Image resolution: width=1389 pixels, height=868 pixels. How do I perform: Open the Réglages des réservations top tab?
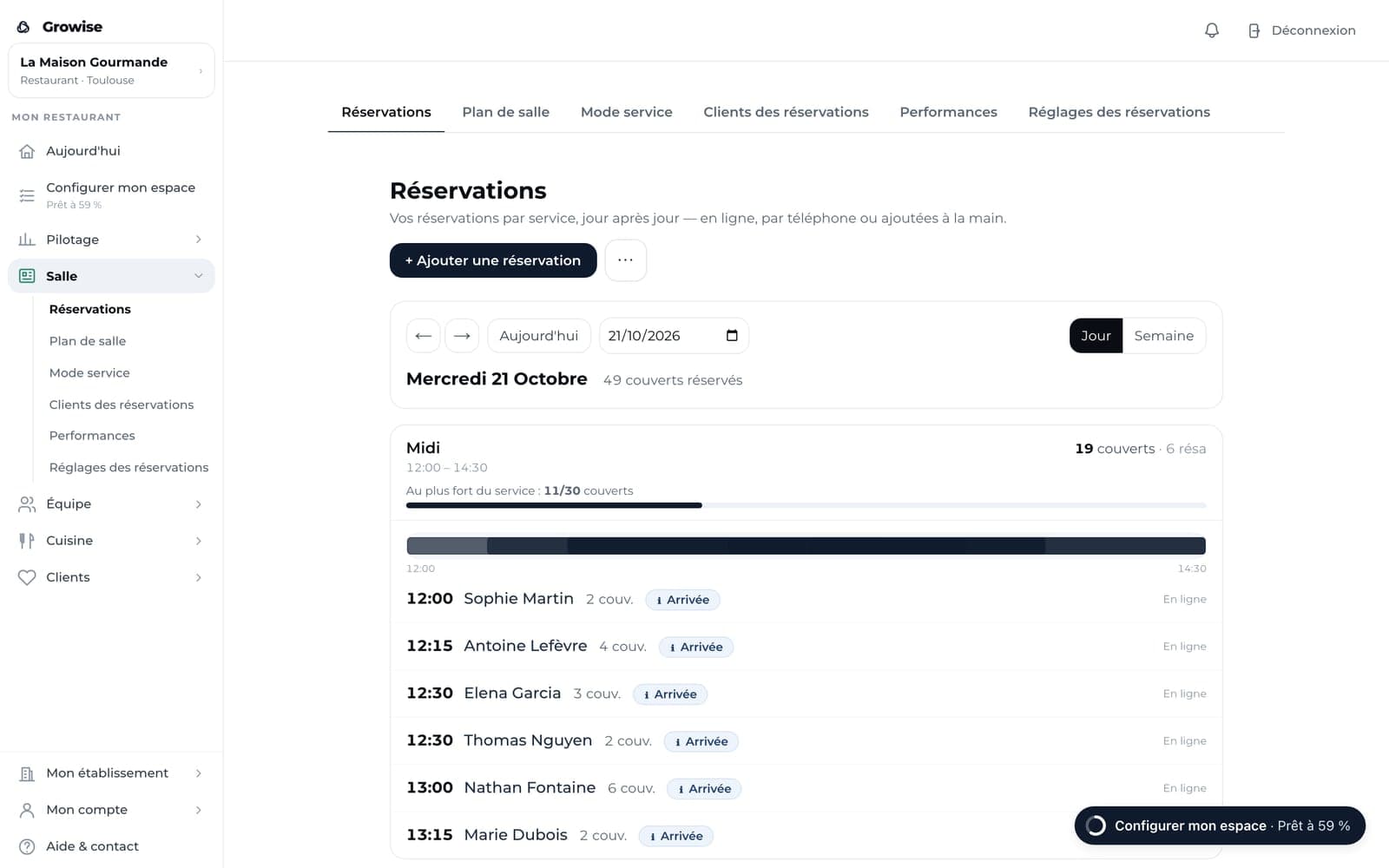tap(1119, 112)
